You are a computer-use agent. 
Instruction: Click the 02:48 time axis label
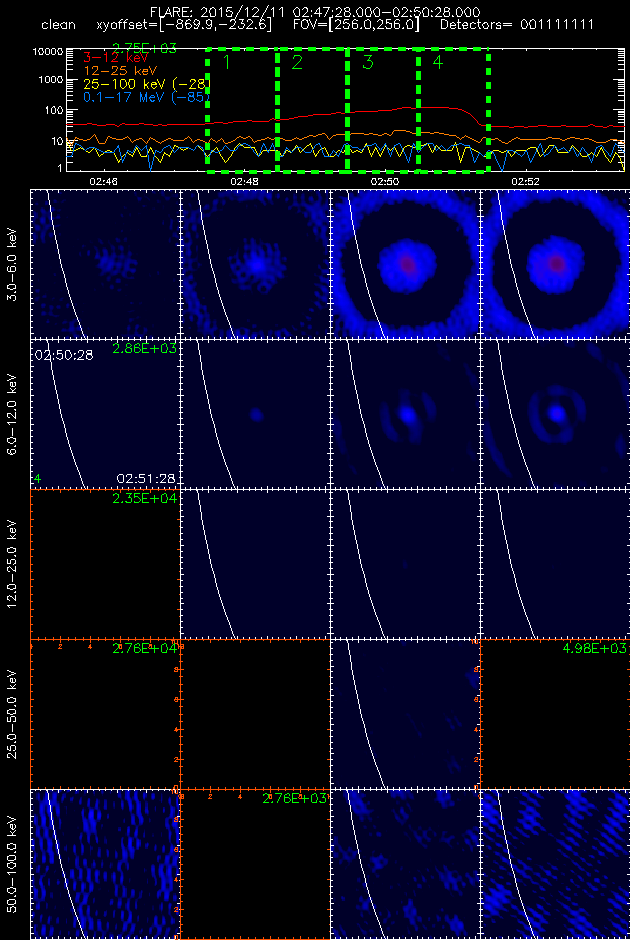tap(244, 180)
